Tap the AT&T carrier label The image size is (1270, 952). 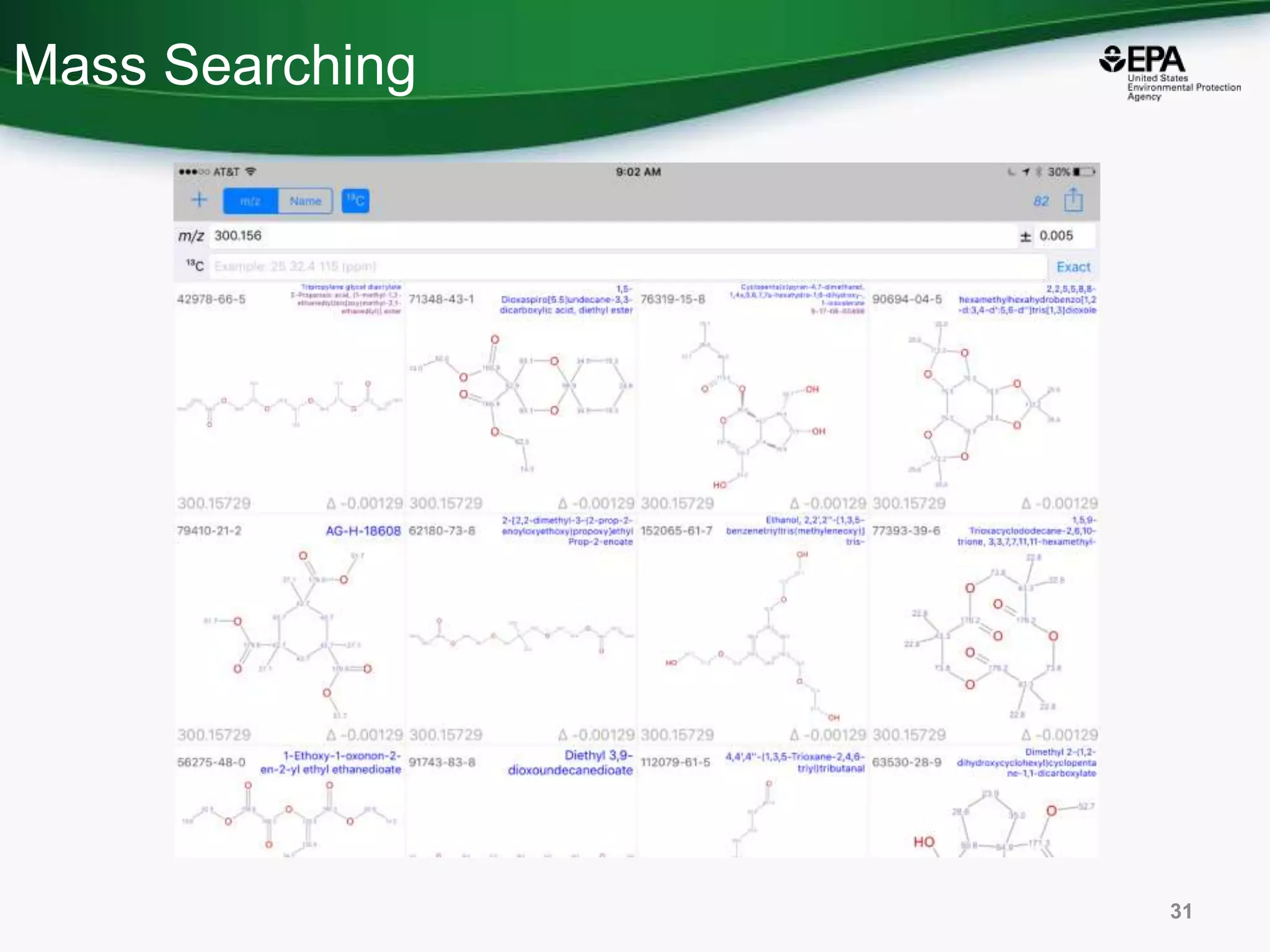226,172
